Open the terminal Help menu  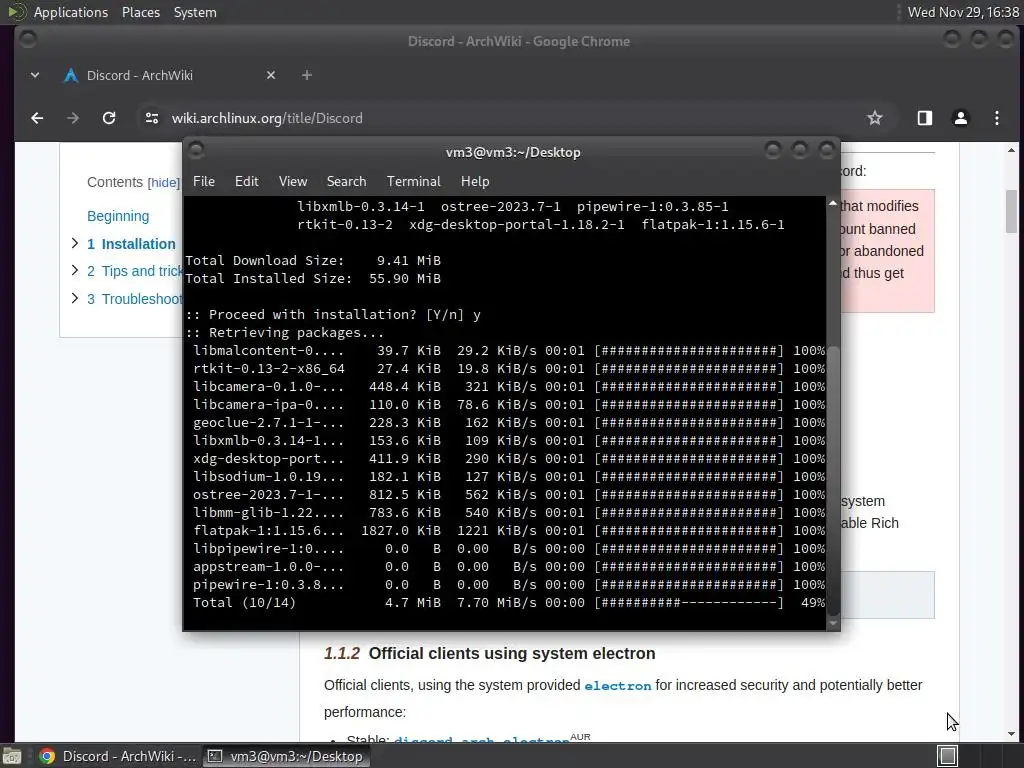point(475,182)
